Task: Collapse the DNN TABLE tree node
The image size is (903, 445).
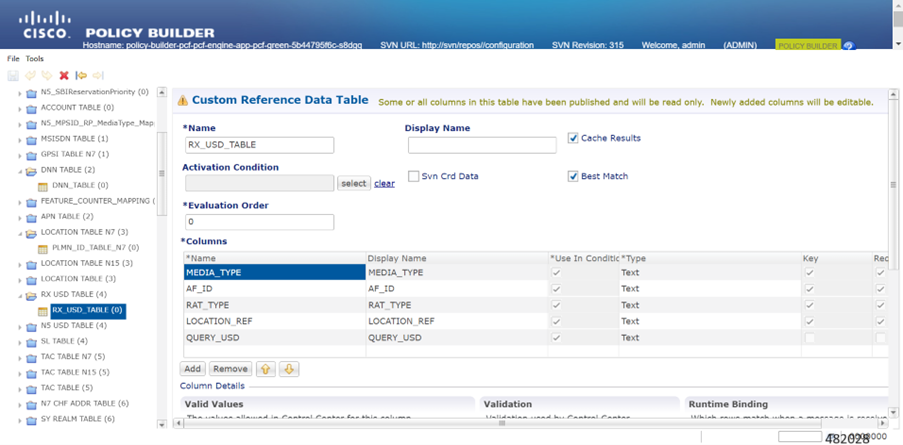Action: click(20, 171)
